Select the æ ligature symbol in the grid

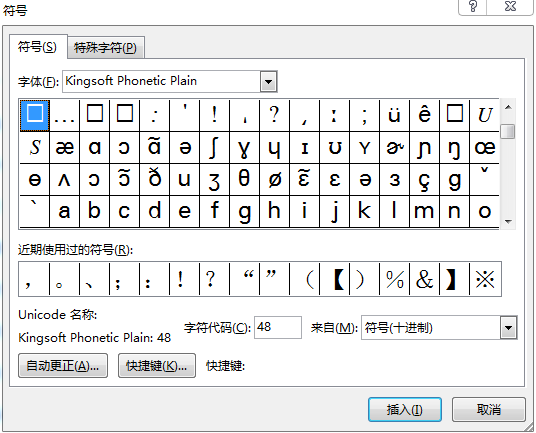(x=65, y=148)
